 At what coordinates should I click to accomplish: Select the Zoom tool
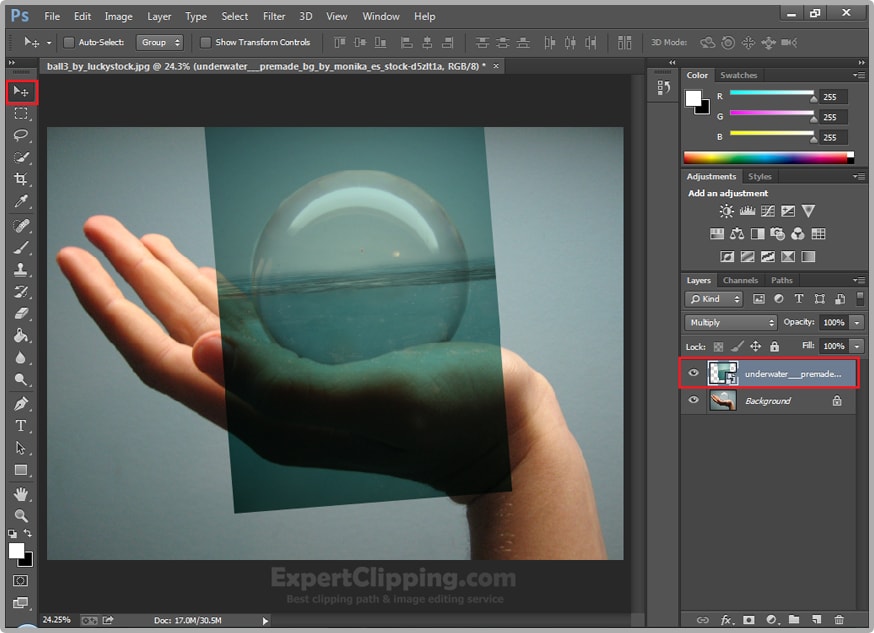pos(21,516)
